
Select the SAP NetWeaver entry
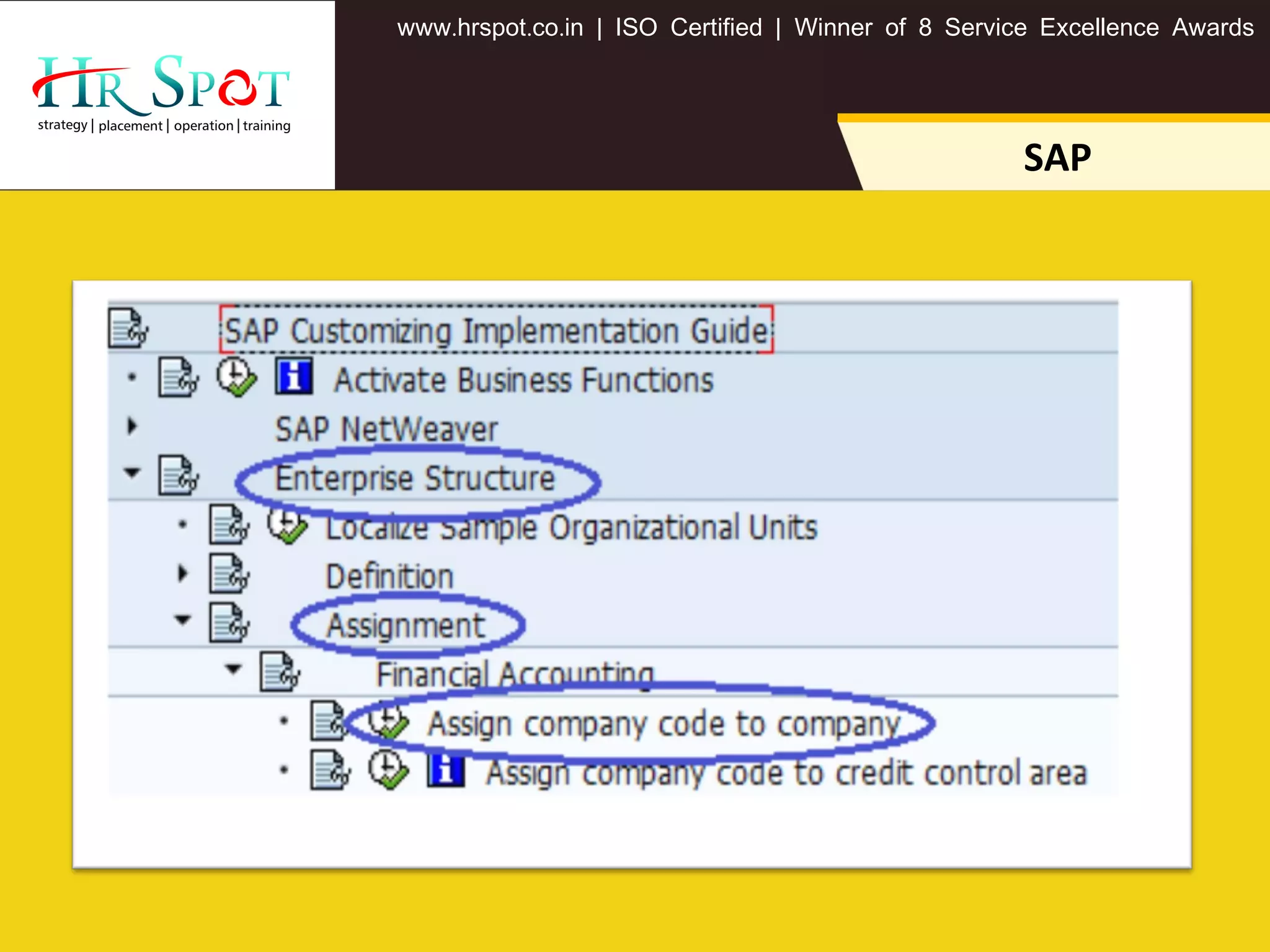tap(387, 429)
